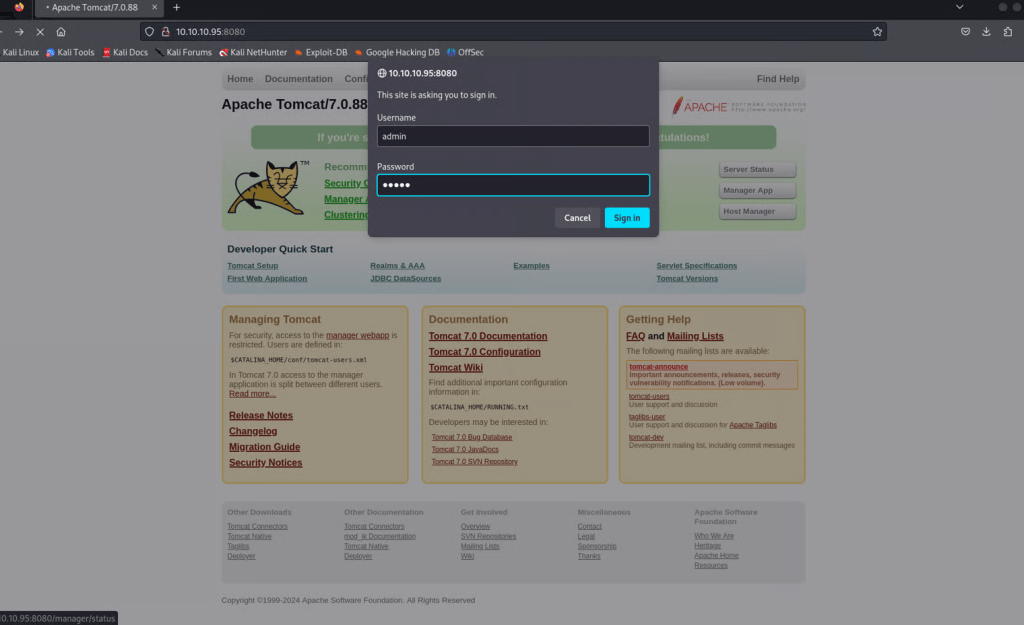
Task: Open Google Hacking DB bookmark
Action: [x=396, y=52]
